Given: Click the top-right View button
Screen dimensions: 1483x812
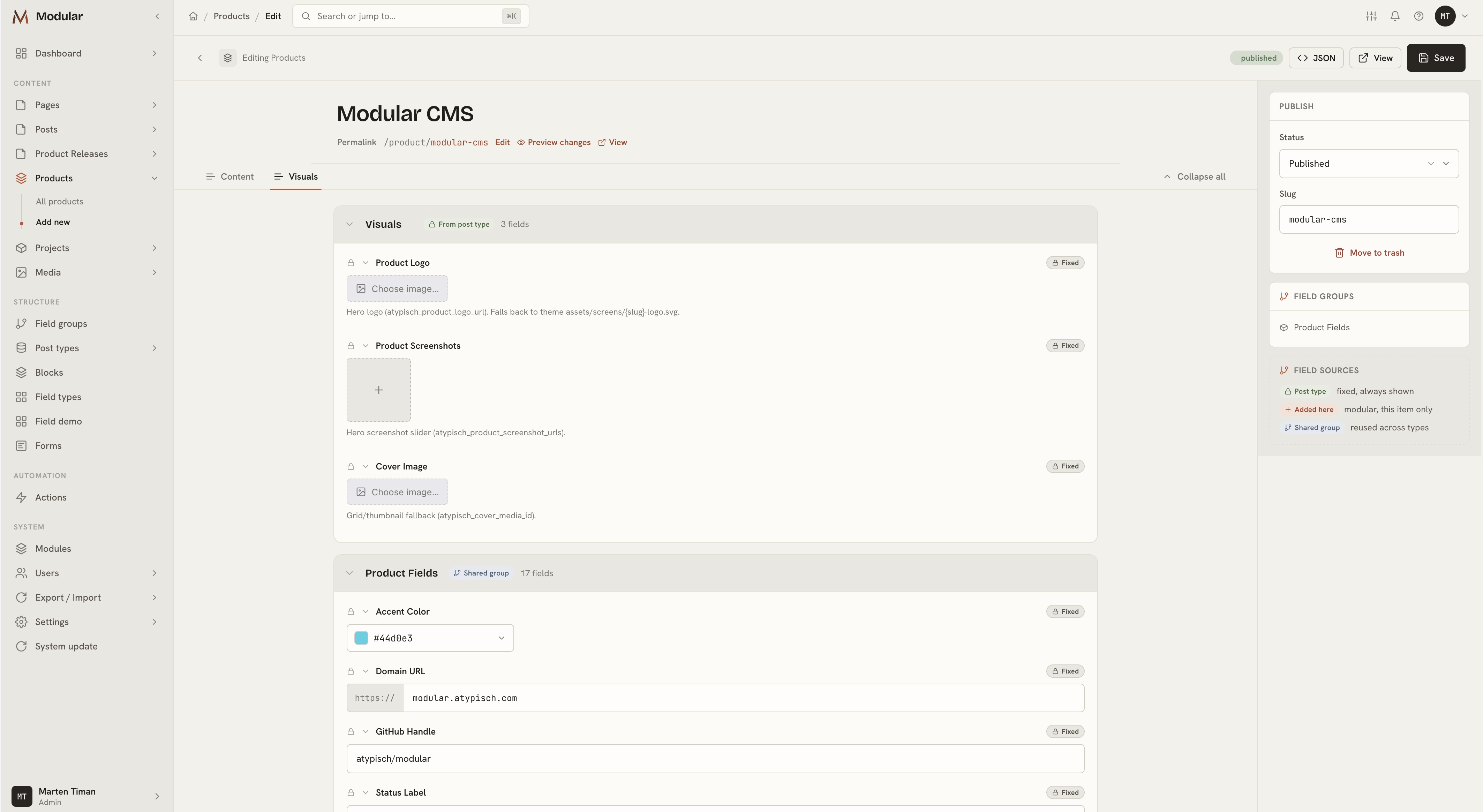Looking at the screenshot, I should [1375, 58].
